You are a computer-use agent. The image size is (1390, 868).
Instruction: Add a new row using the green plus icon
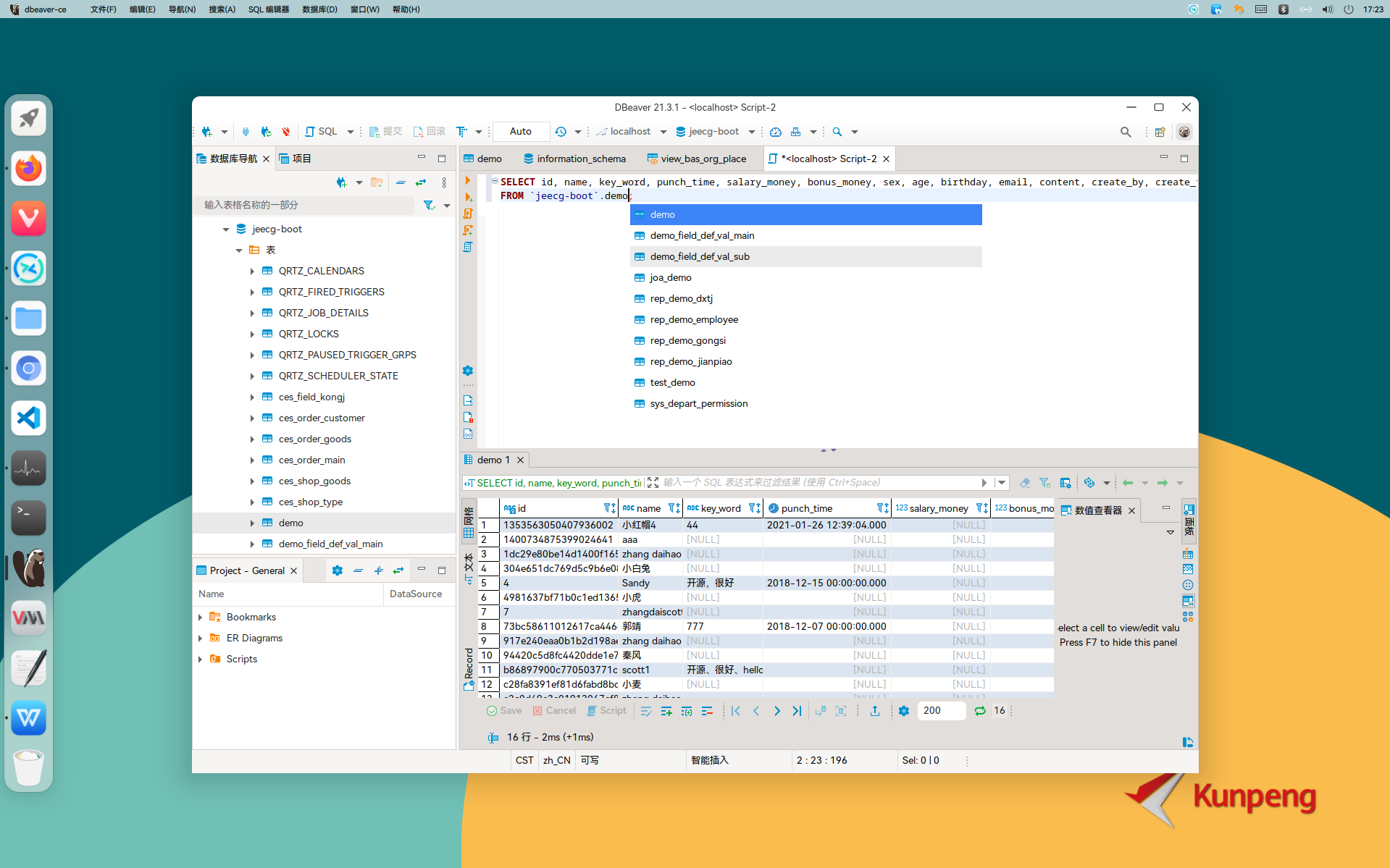point(666,711)
